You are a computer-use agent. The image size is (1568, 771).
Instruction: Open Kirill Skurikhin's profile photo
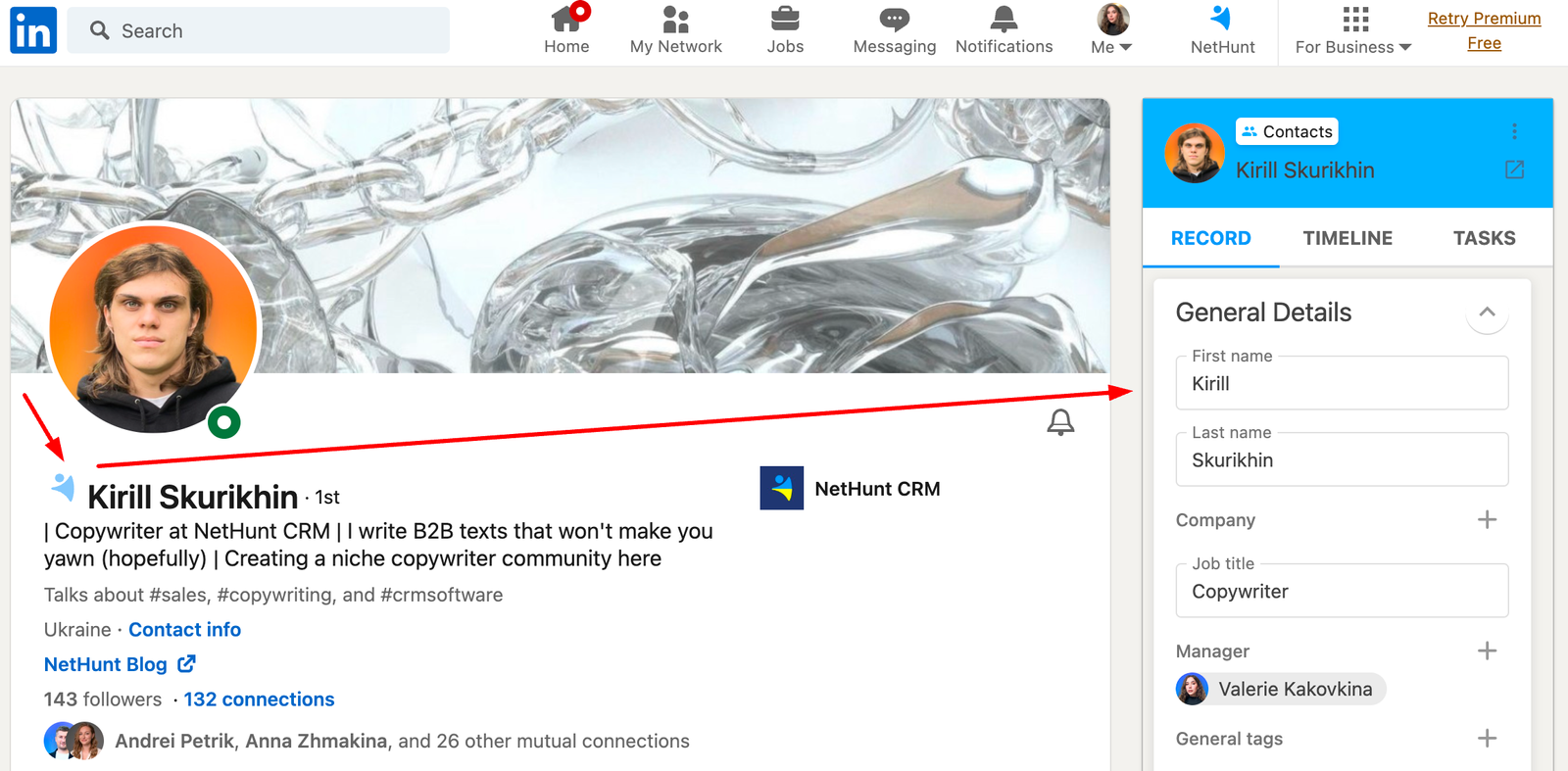pos(153,328)
